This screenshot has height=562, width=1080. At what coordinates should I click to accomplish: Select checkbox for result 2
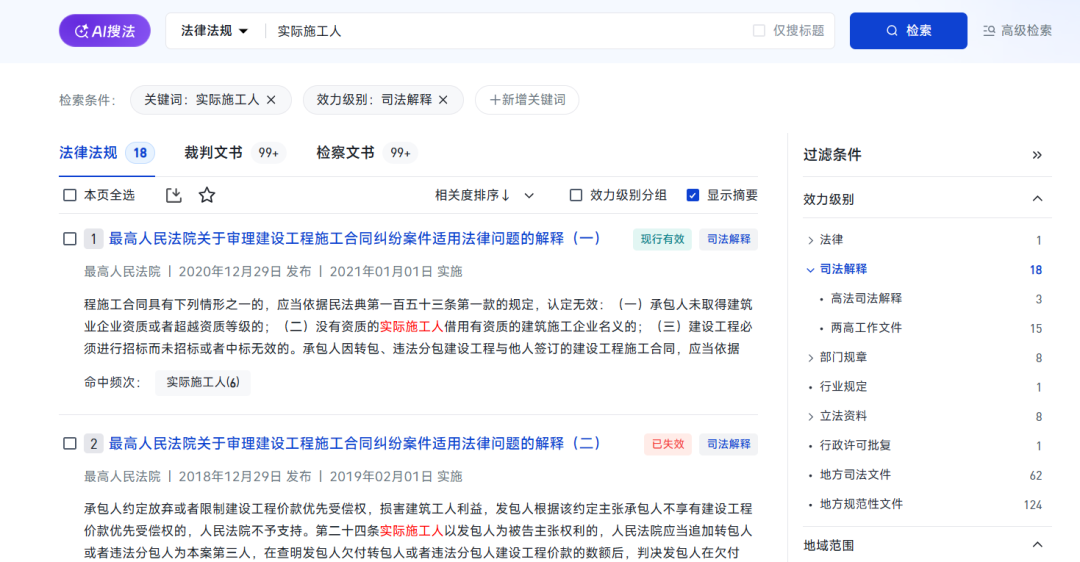70,444
